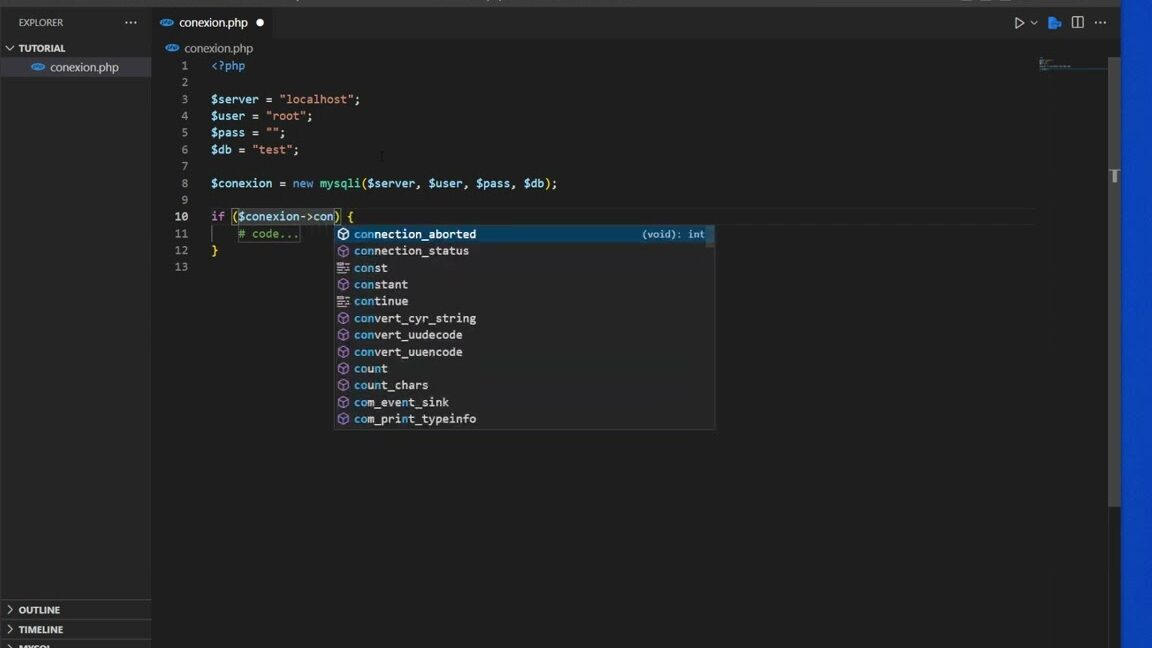Image resolution: width=1152 pixels, height=648 pixels.
Task: Open the Explorer Views ellipsis icon
Action: pyautogui.click(x=130, y=22)
